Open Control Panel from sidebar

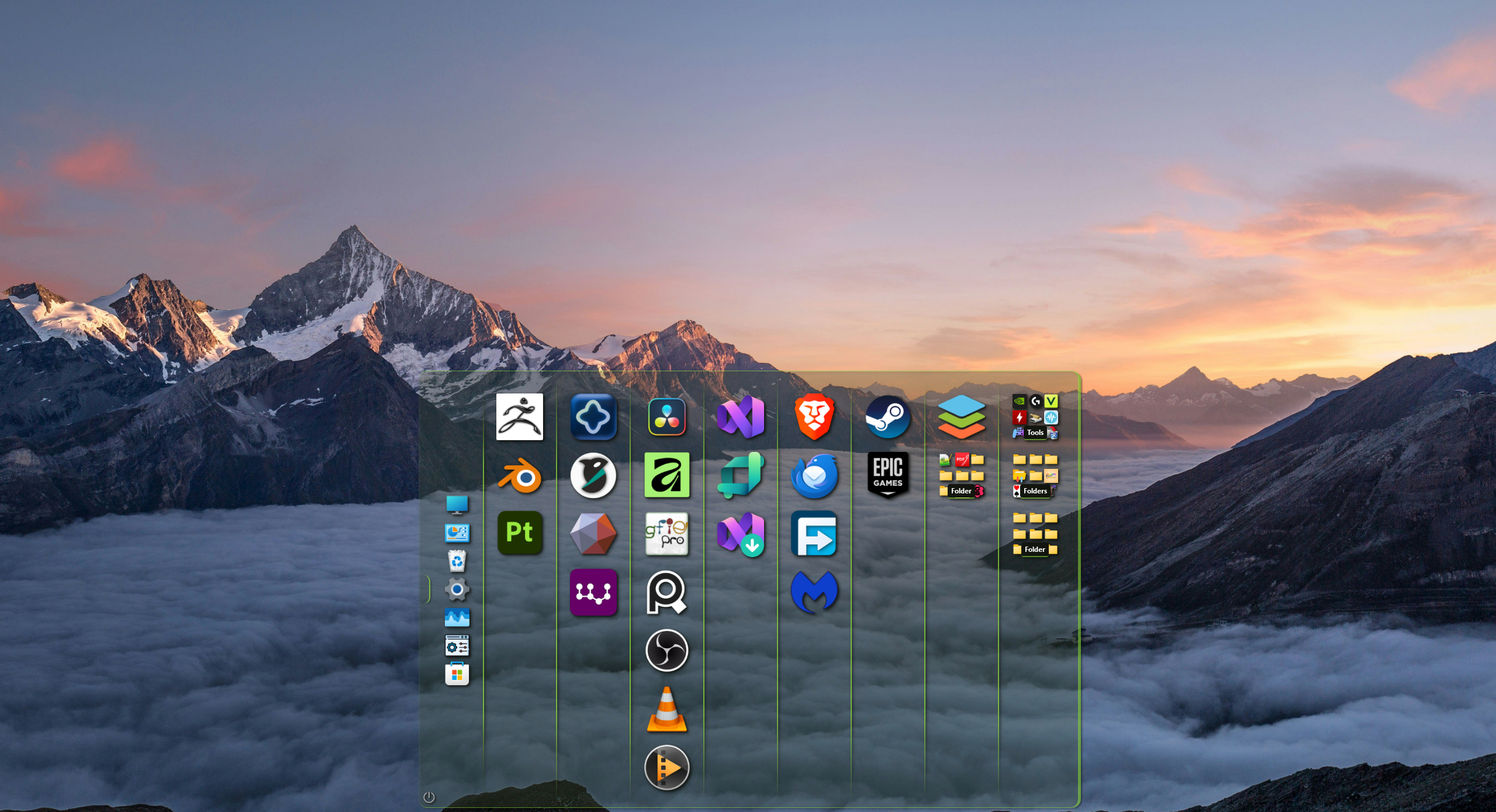click(x=457, y=533)
